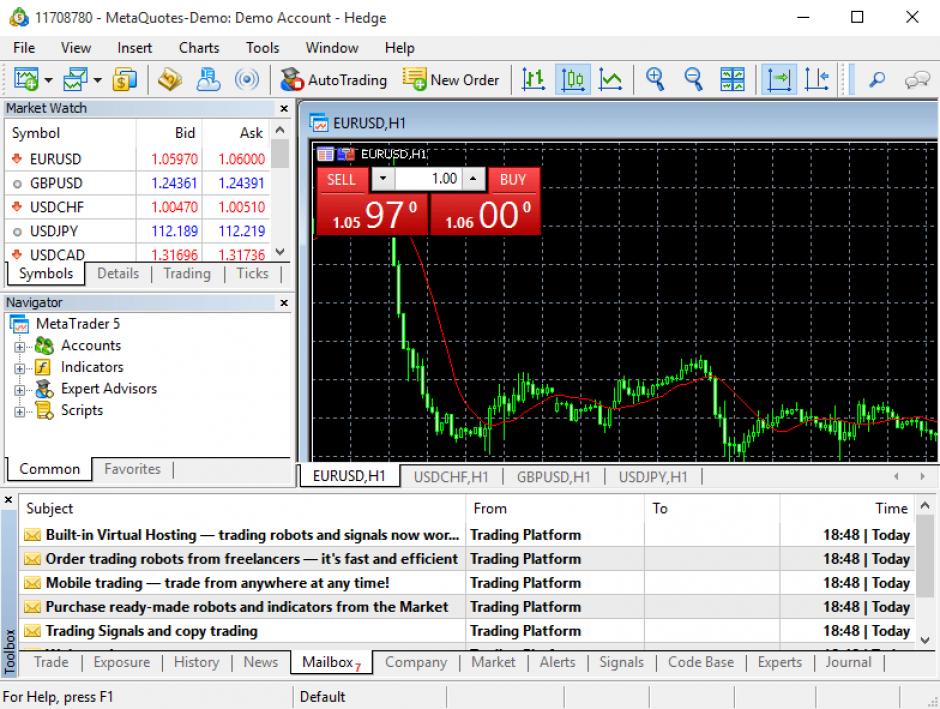This screenshot has width=940, height=709.
Task: Open Built-in Virtual Hosting mail message
Action: (467, 535)
